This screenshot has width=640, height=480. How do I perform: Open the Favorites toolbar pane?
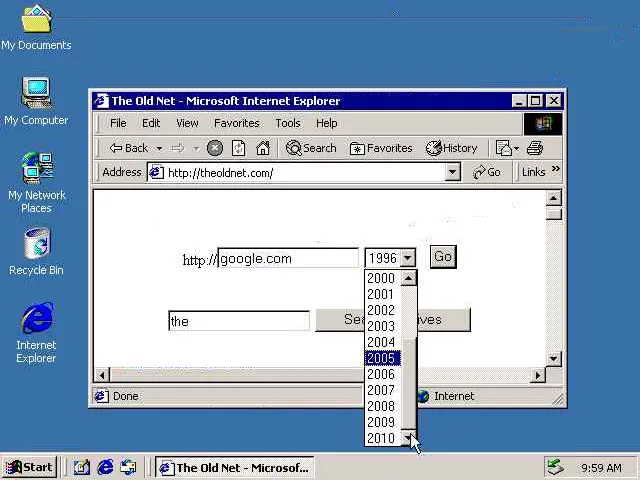point(381,148)
